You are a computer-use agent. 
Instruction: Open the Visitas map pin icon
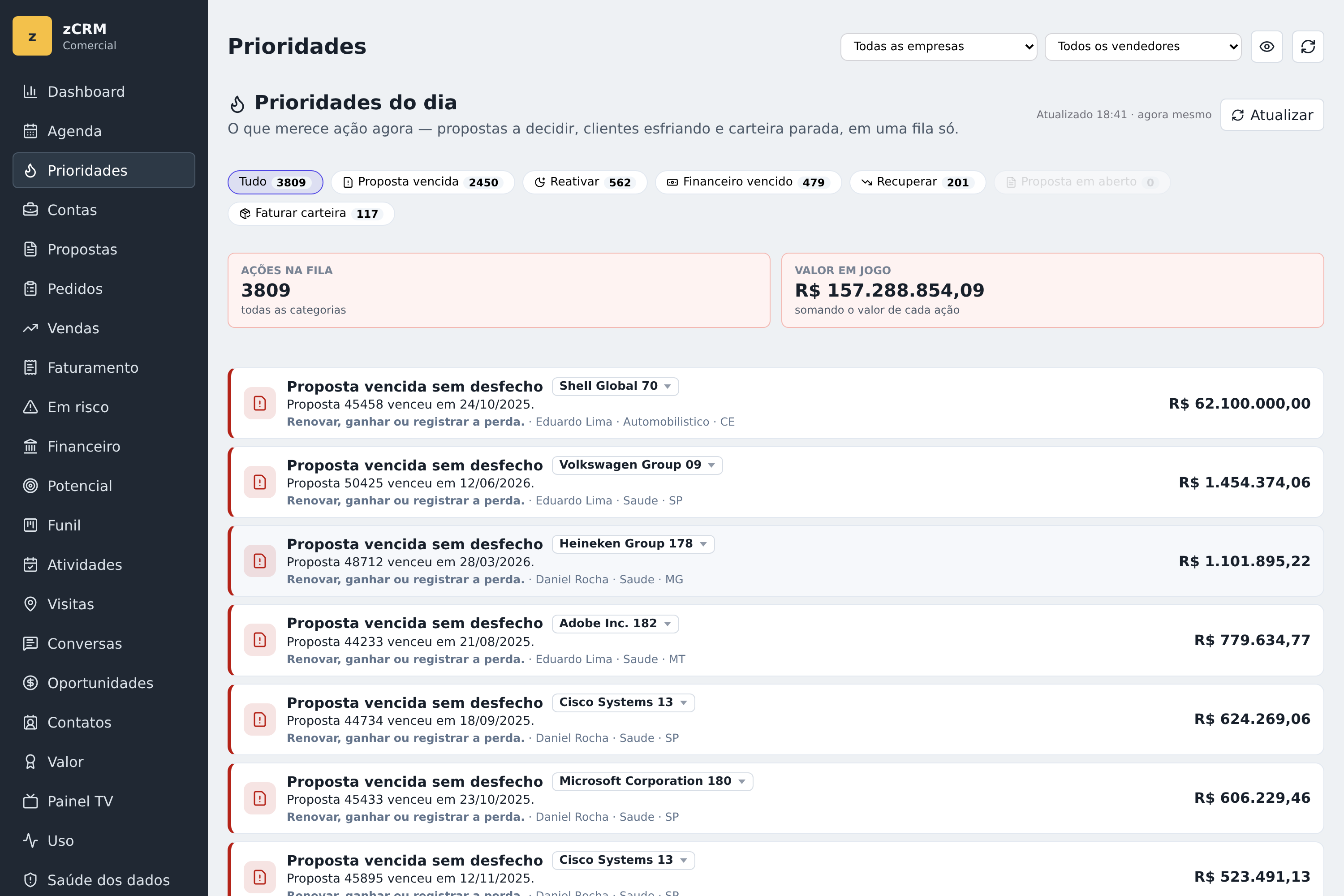point(30,604)
